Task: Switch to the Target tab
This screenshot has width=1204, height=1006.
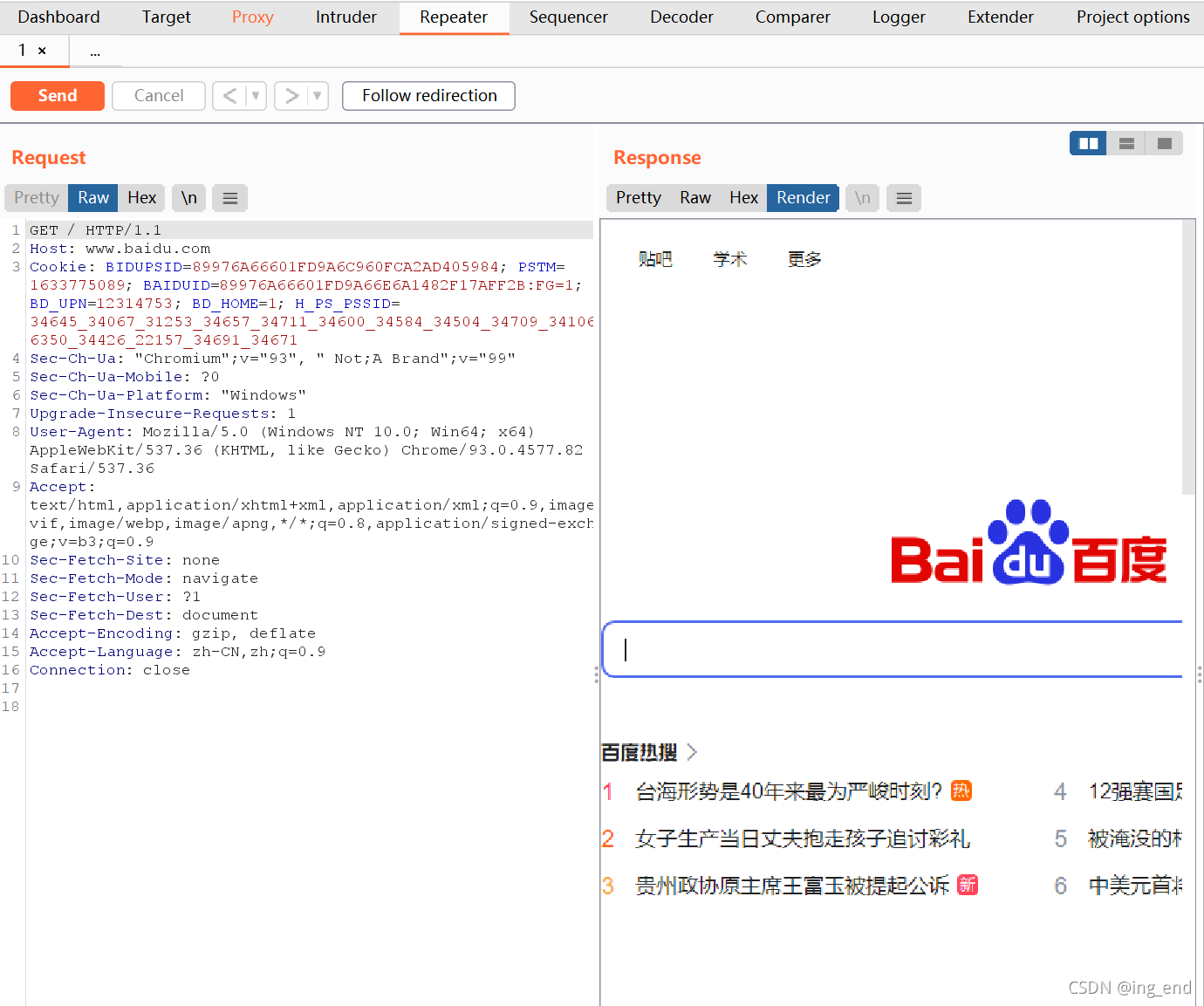Action: coord(166,17)
